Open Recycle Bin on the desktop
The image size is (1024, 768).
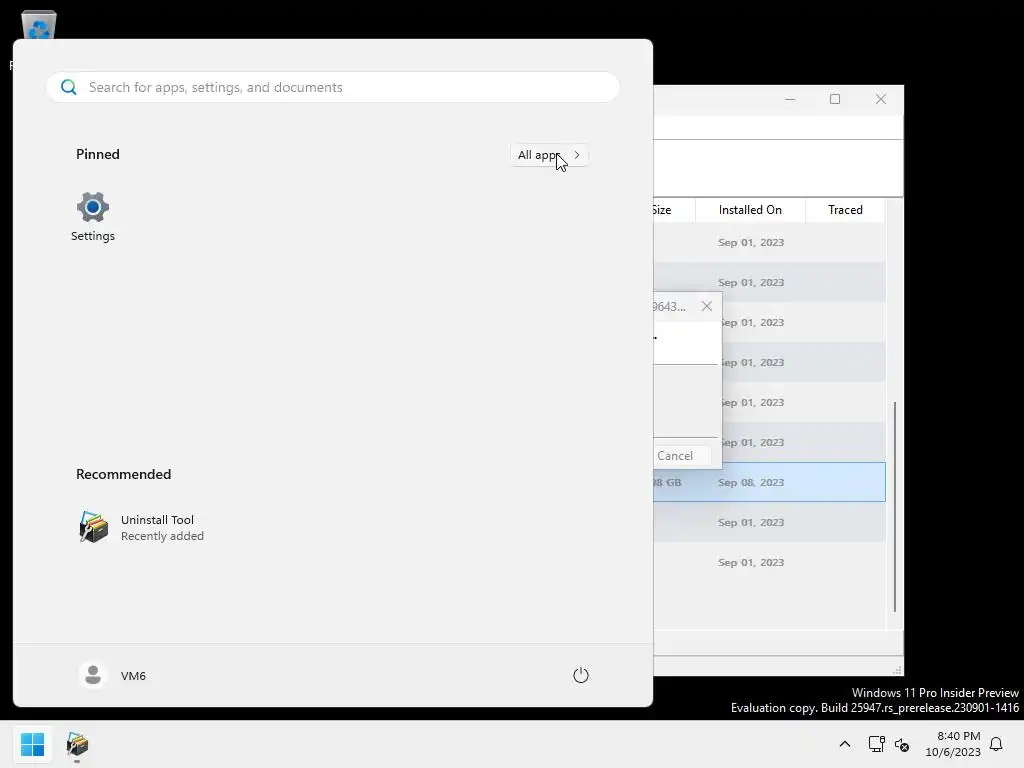click(x=39, y=25)
